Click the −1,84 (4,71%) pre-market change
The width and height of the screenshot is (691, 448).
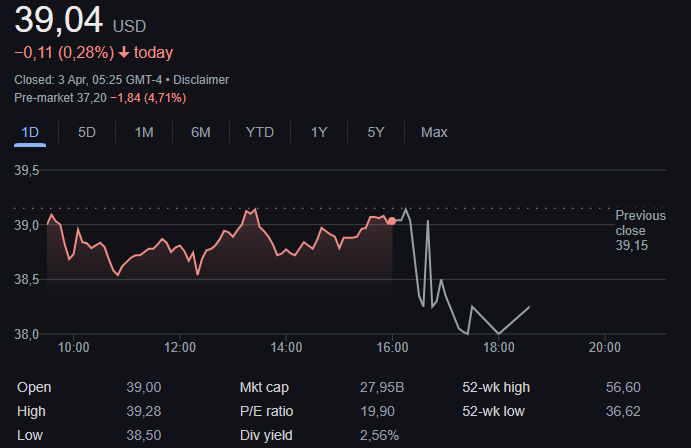pos(148,98)
